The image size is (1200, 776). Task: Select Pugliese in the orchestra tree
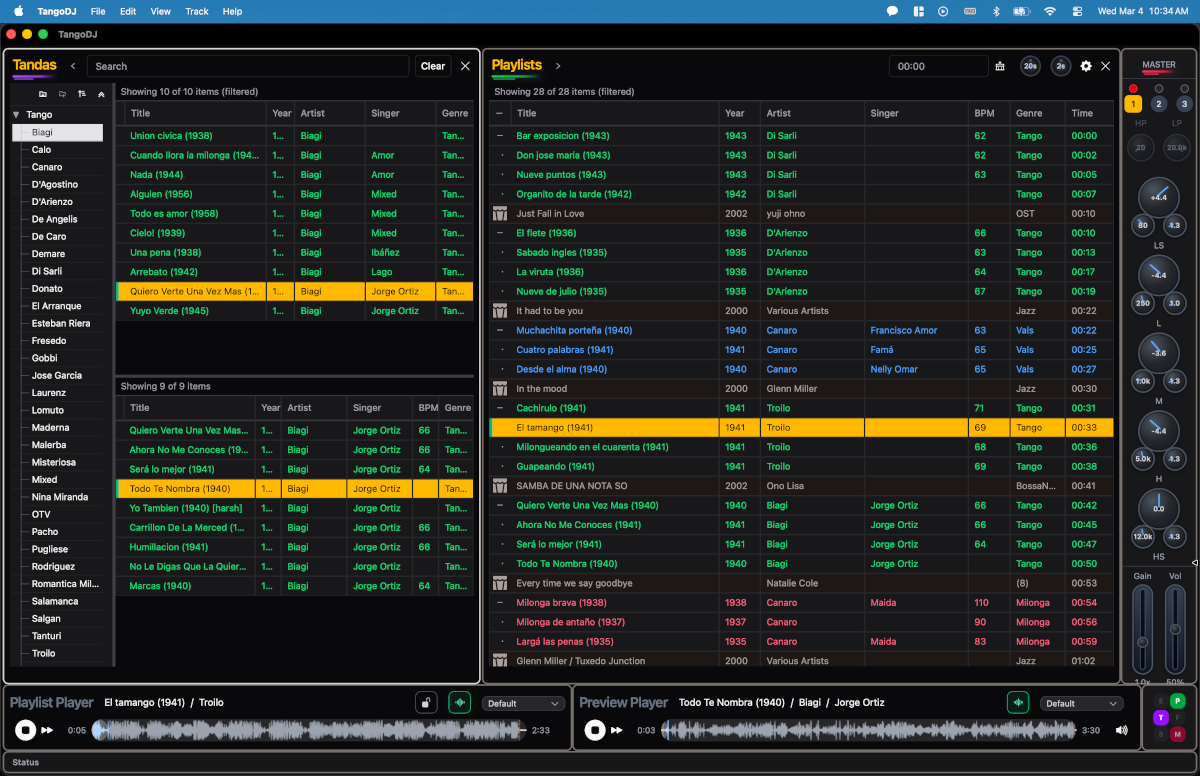[x=50, y=549]
